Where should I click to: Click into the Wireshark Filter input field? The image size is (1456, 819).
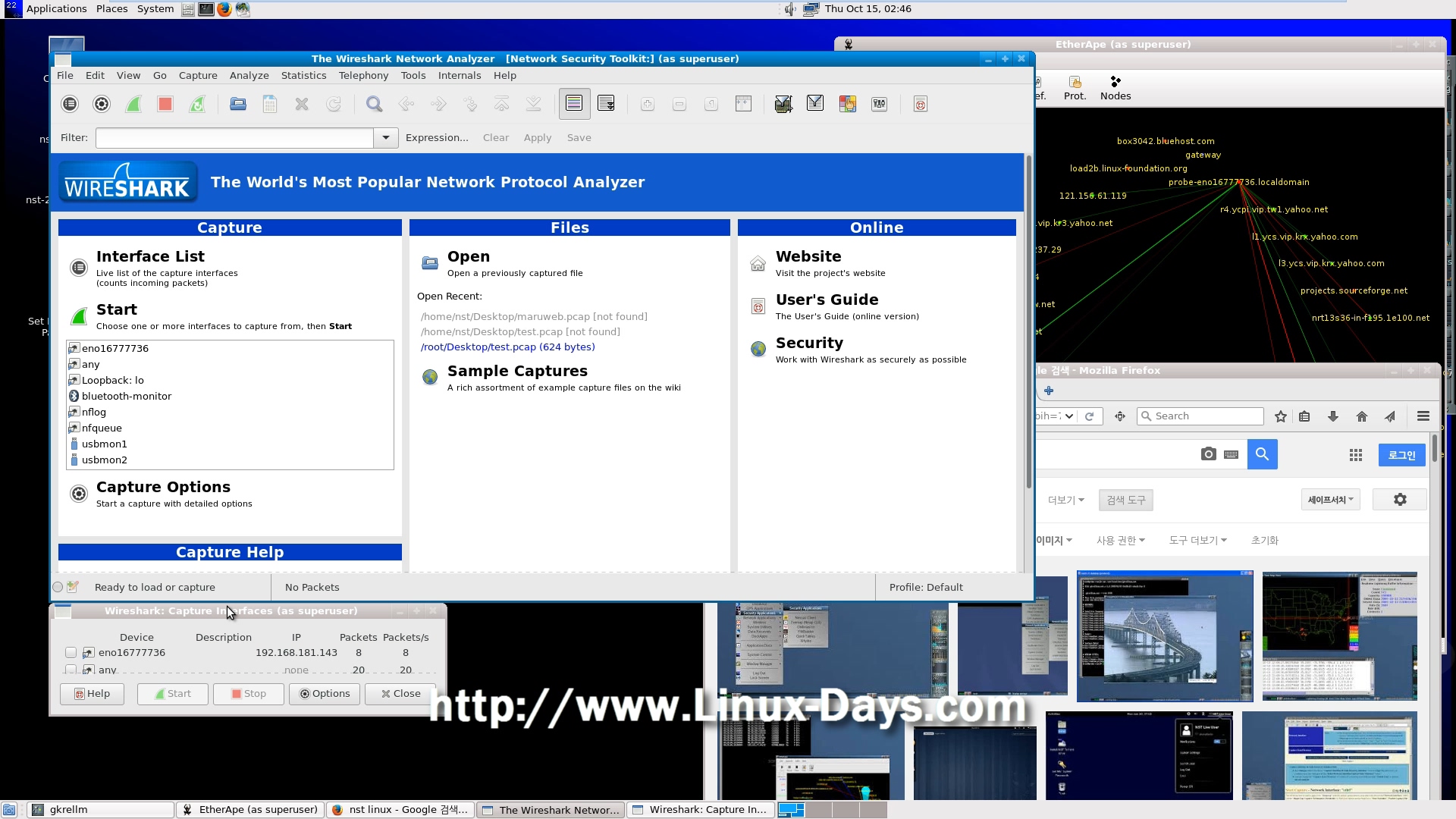[234, 138]
